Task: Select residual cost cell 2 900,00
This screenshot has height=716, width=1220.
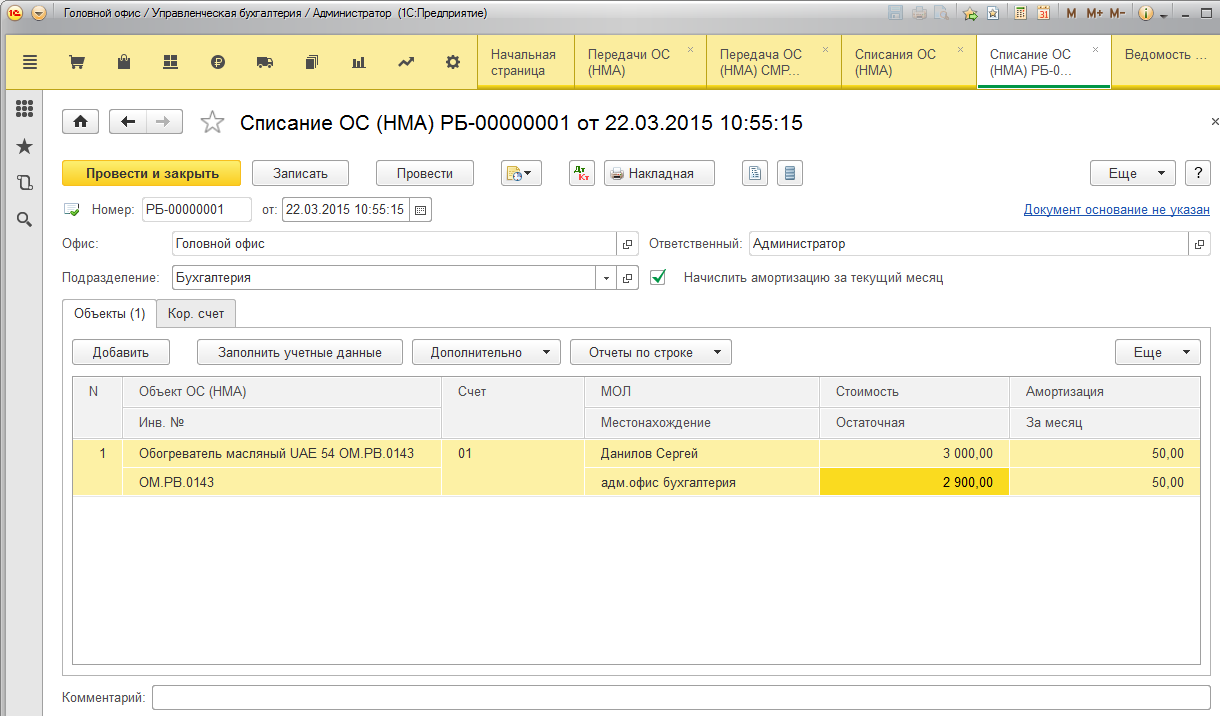Action: [x=914, y=482]
